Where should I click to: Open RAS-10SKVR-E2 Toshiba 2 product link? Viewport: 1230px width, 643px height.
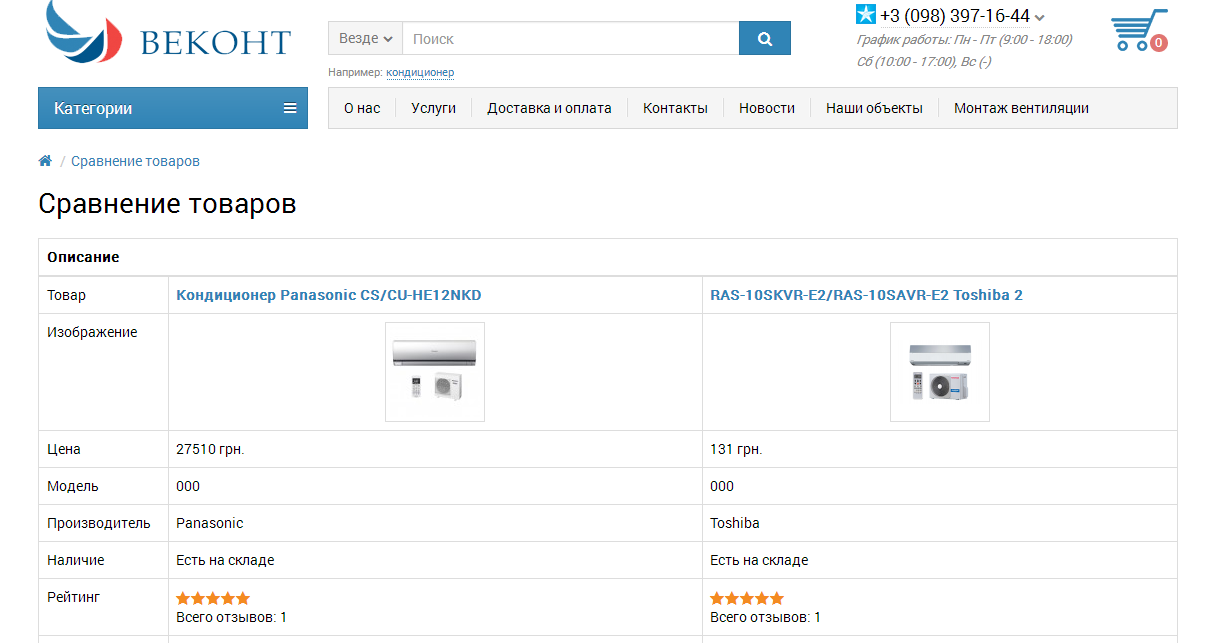pyautogui.click(x=866, y=295)
